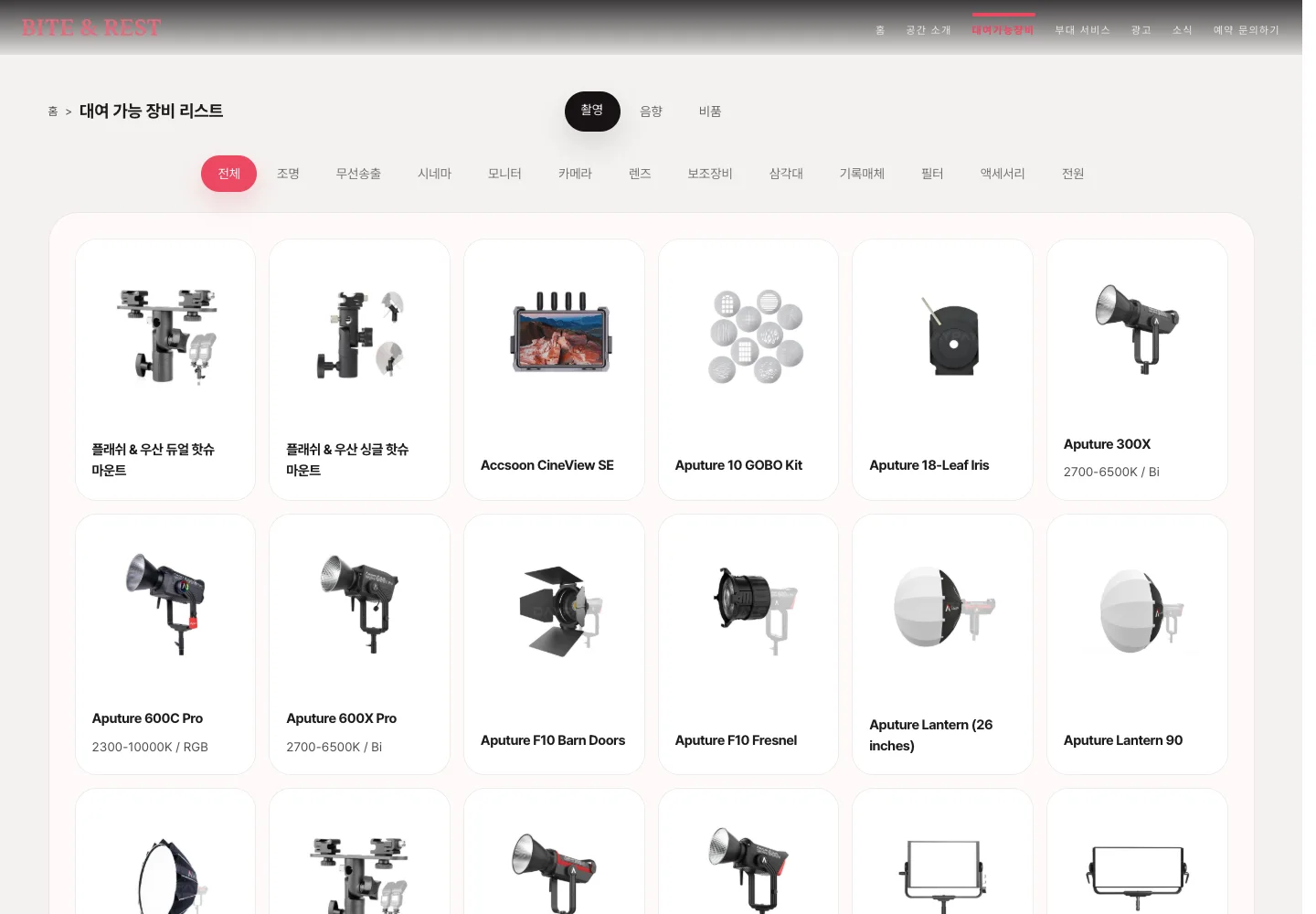Filter equipment by 시네마
Image resolution: width=1316 pixels, height=914 pixels.
point(435,174)
